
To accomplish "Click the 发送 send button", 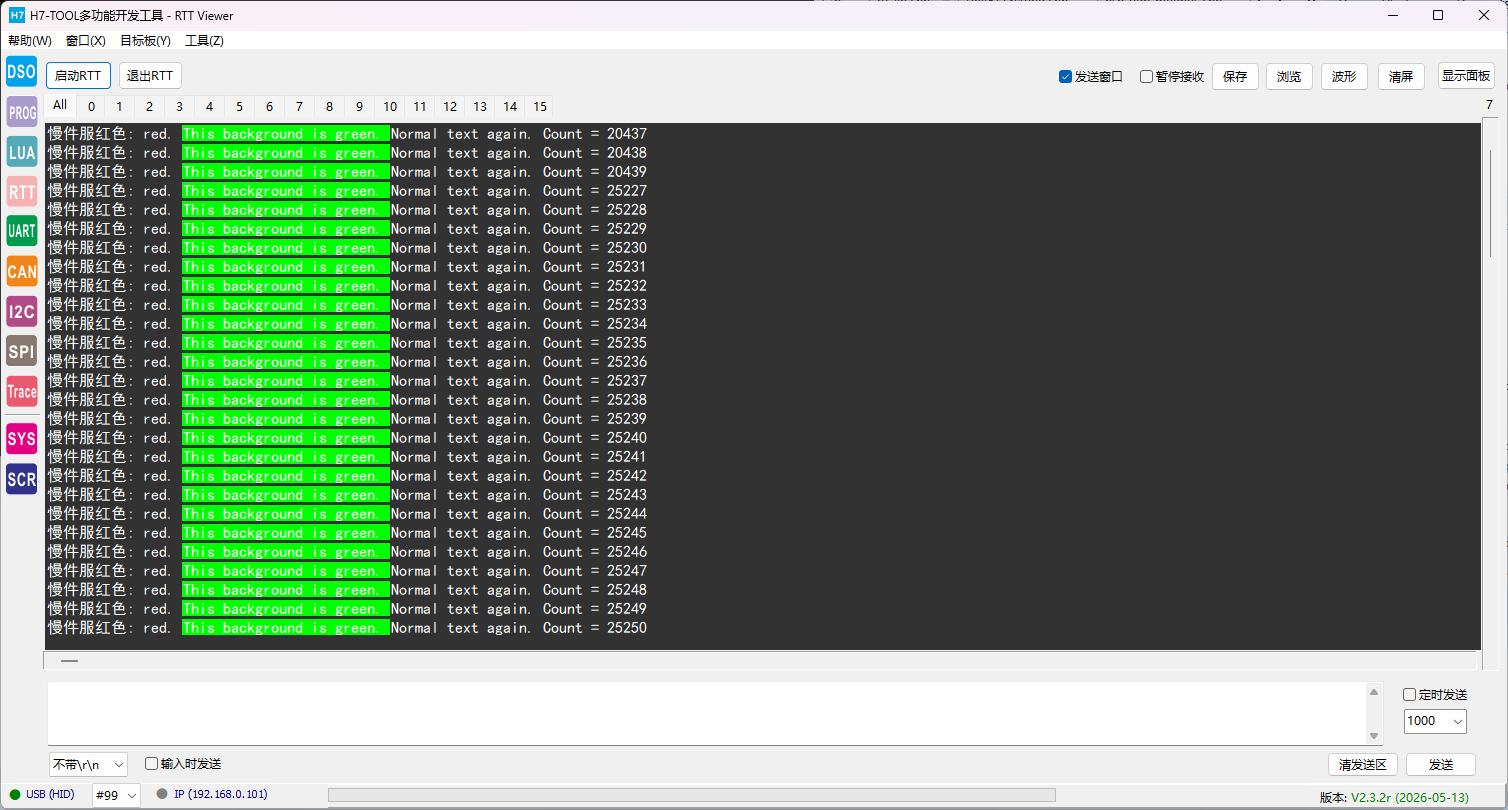I will (1441, 765).
